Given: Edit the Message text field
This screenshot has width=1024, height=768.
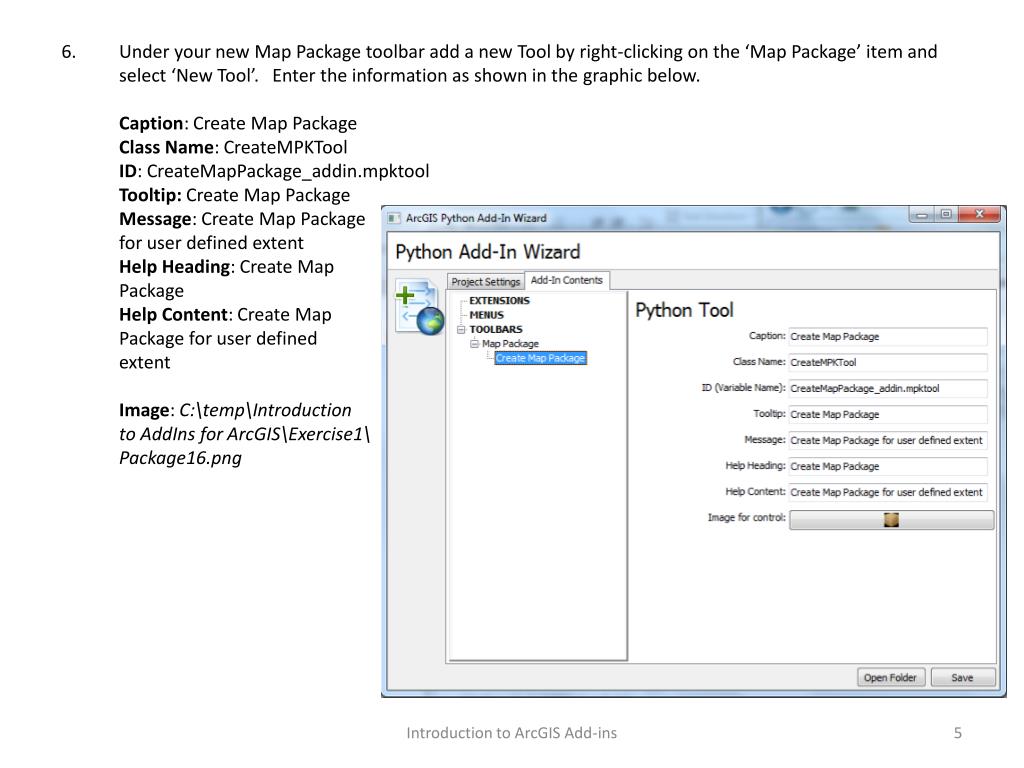Looking at the screenshot, I should (x=888, y=440).
